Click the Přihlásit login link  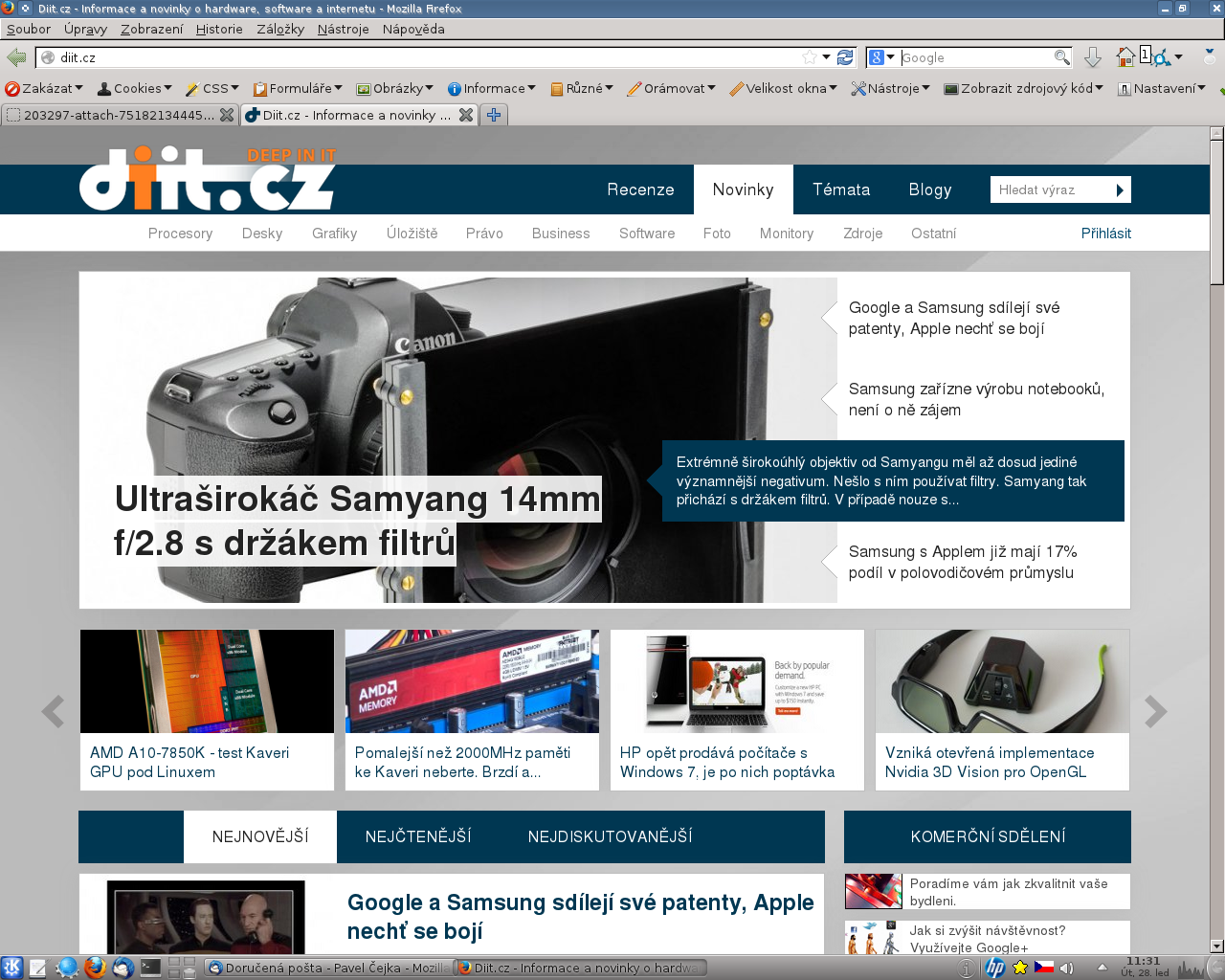tap(1105, 234)
